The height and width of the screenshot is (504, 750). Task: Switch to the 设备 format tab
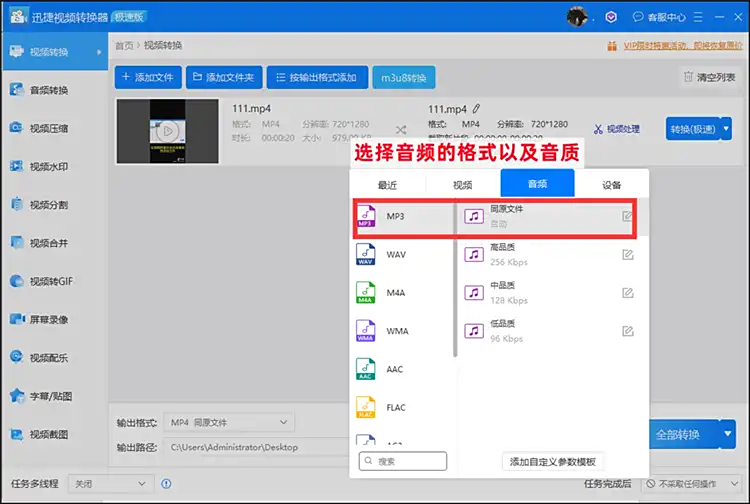click(x=611, y=185)
